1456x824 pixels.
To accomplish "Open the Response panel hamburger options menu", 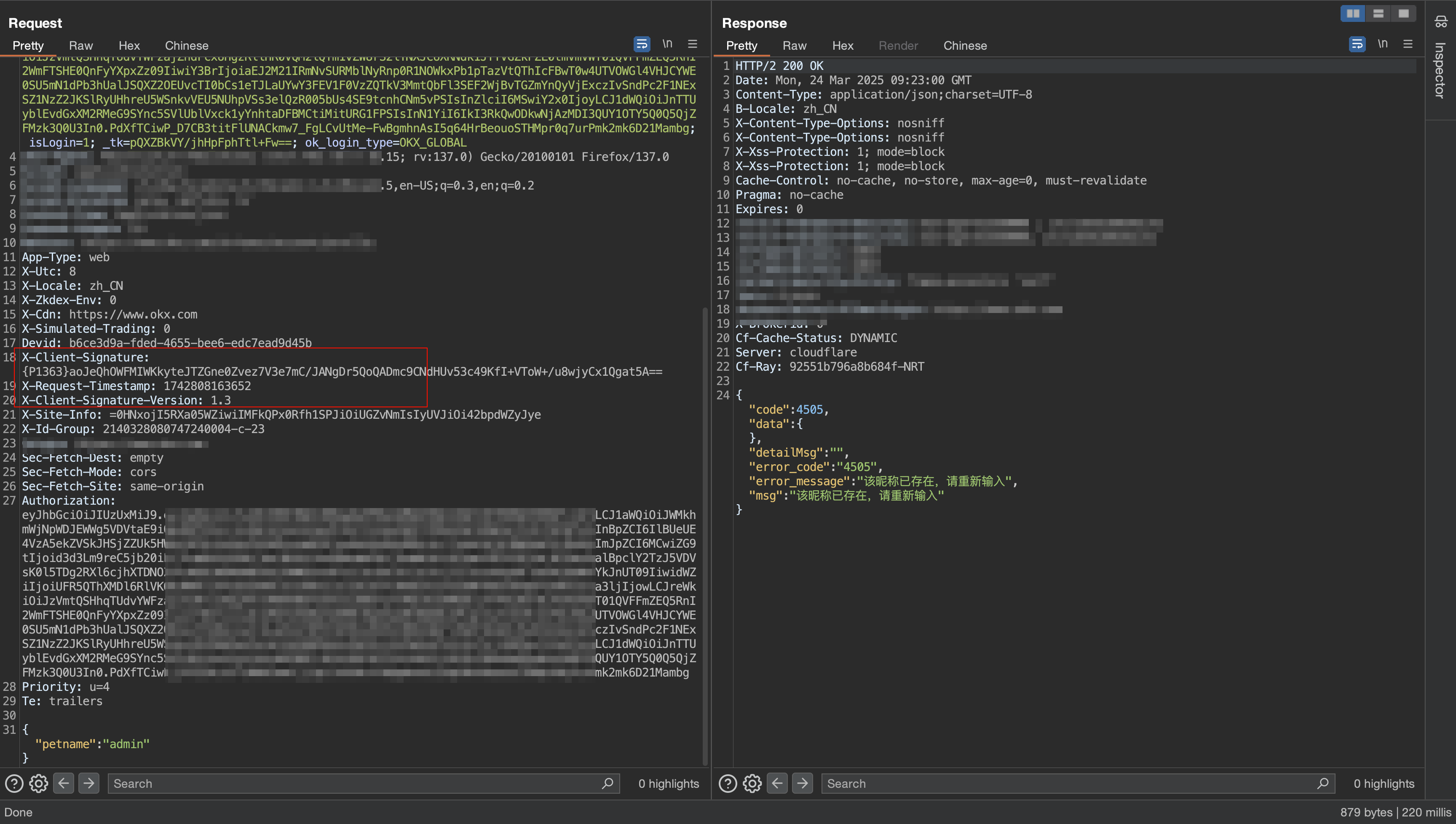I will pyautogui.click(x=1408, y=43).
